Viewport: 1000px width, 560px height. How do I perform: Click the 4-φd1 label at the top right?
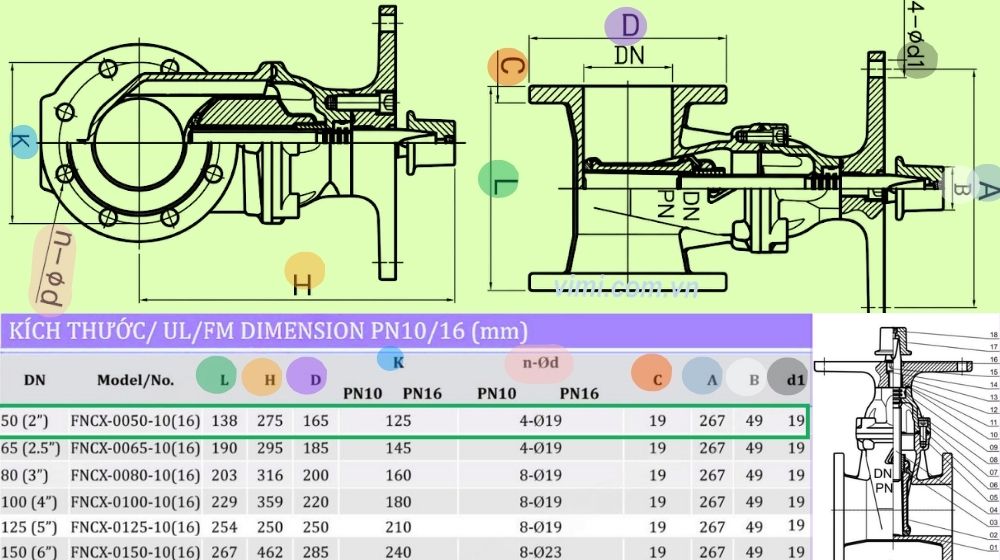click(x=917, y=40)
